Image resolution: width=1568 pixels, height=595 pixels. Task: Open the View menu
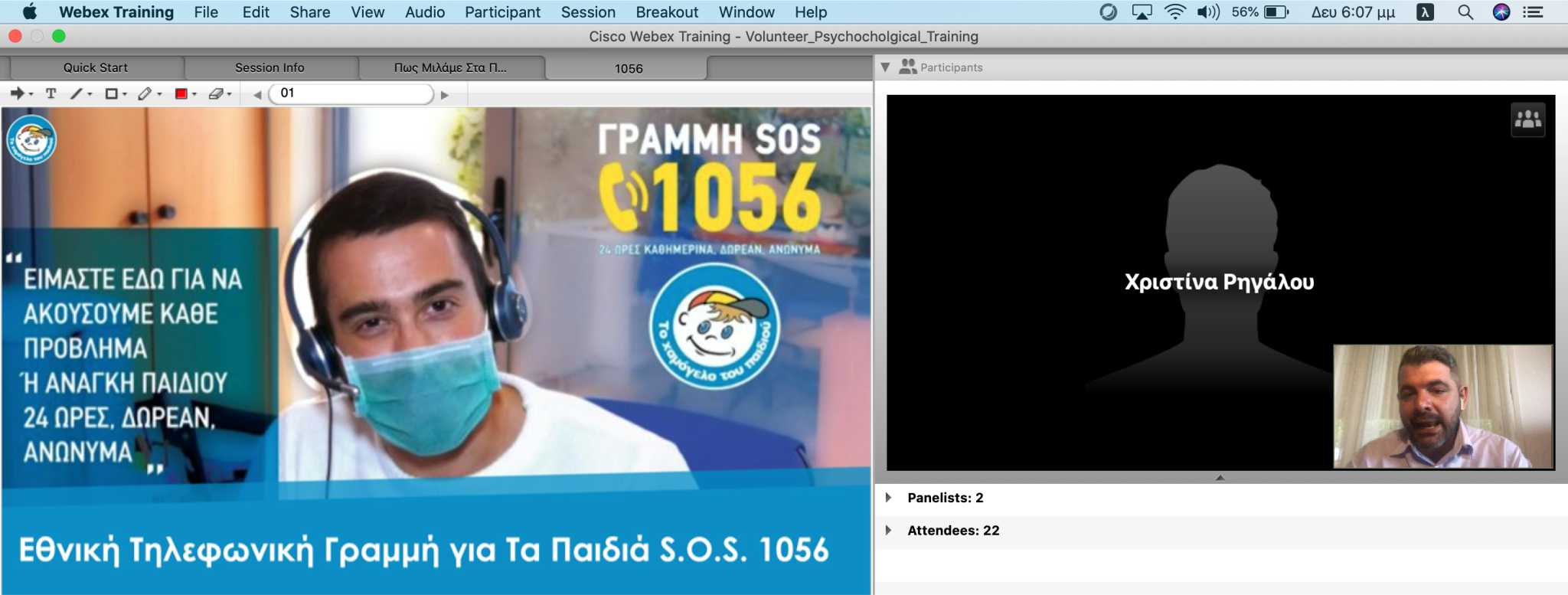pos(367,12)
